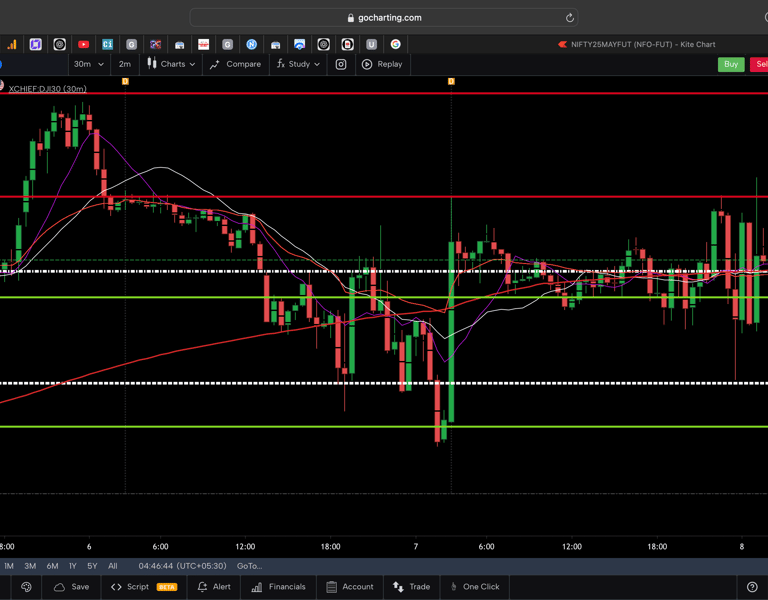Image resolution: width=768 pixels, height=600 pixels.
Task: Open the bookmark with red square in circle
Action: tap(347, 45)
